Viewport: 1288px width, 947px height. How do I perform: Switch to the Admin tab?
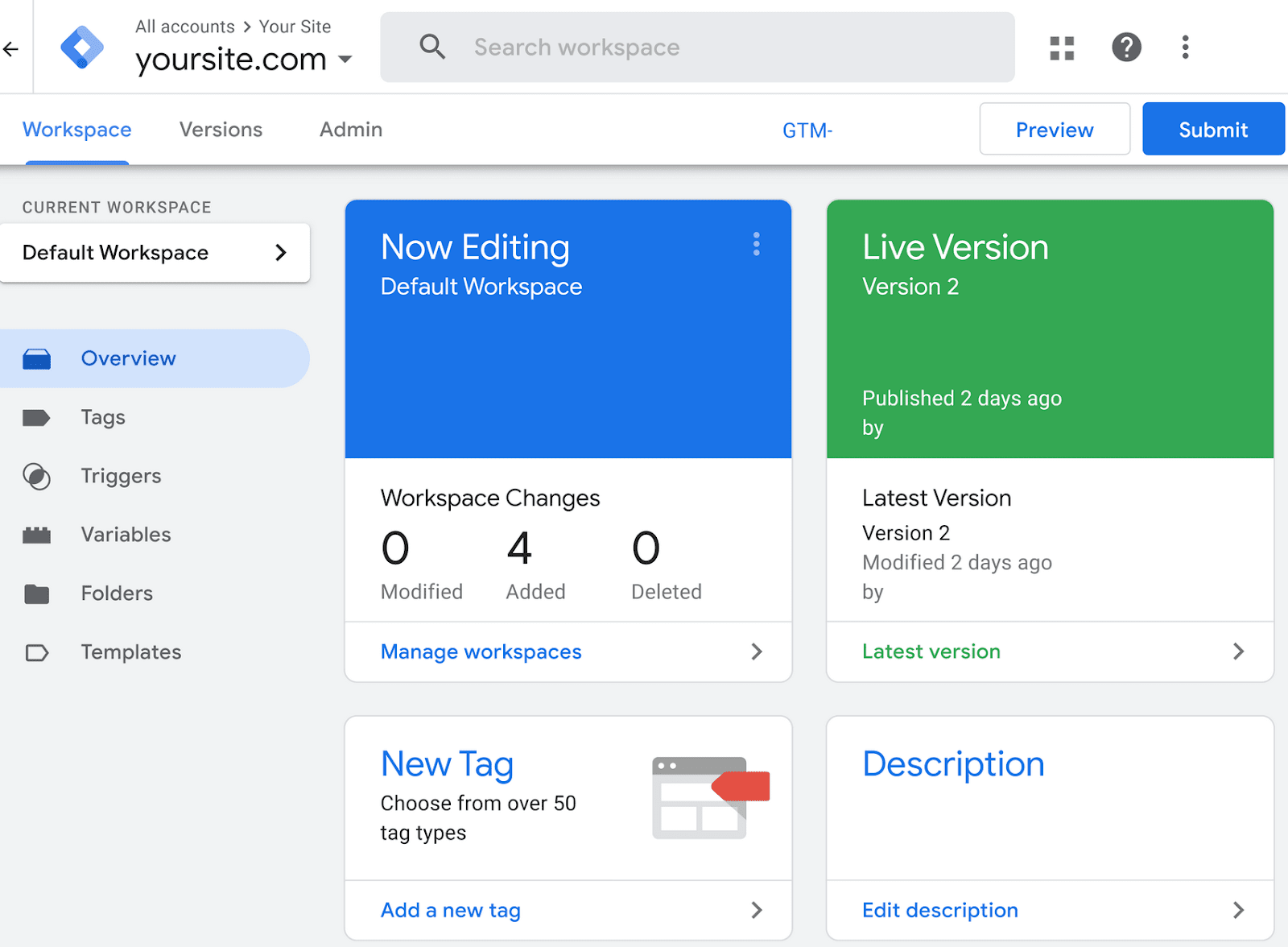pyautogui.click(x=350, y=130)
